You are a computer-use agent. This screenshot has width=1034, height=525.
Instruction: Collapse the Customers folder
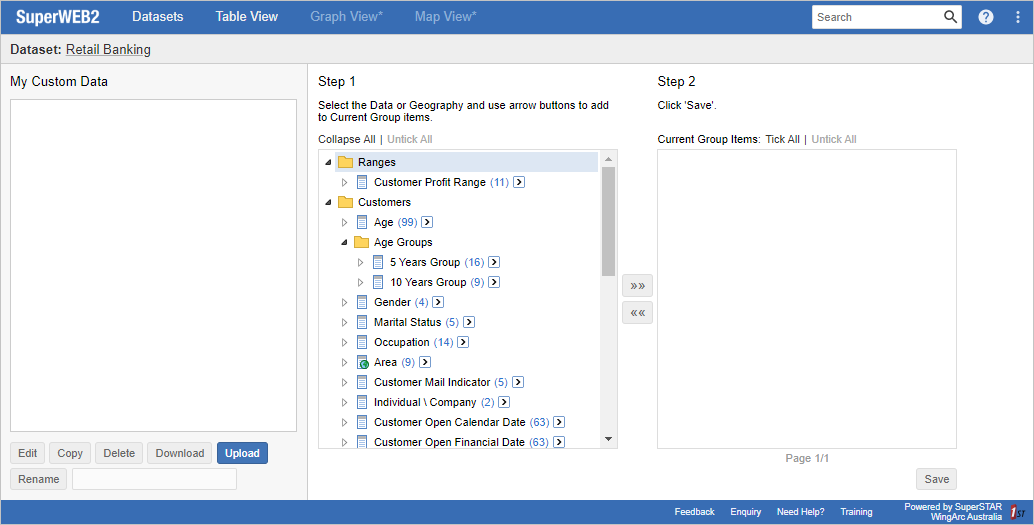pyautogui.click(x=329, y=202)
